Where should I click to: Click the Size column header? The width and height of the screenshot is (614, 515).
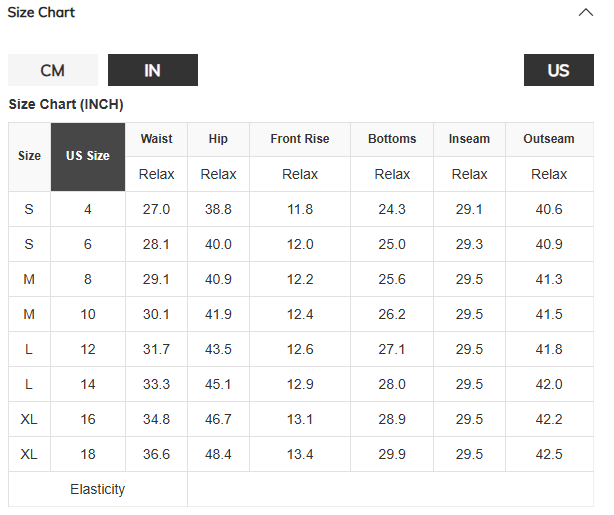(x=29, y=156)
